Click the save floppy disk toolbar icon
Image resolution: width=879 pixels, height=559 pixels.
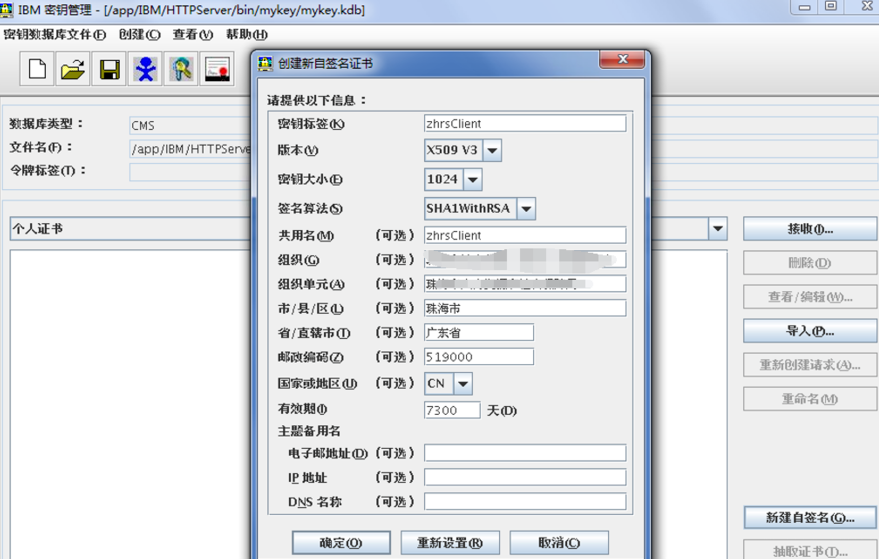tap(109, 69)
